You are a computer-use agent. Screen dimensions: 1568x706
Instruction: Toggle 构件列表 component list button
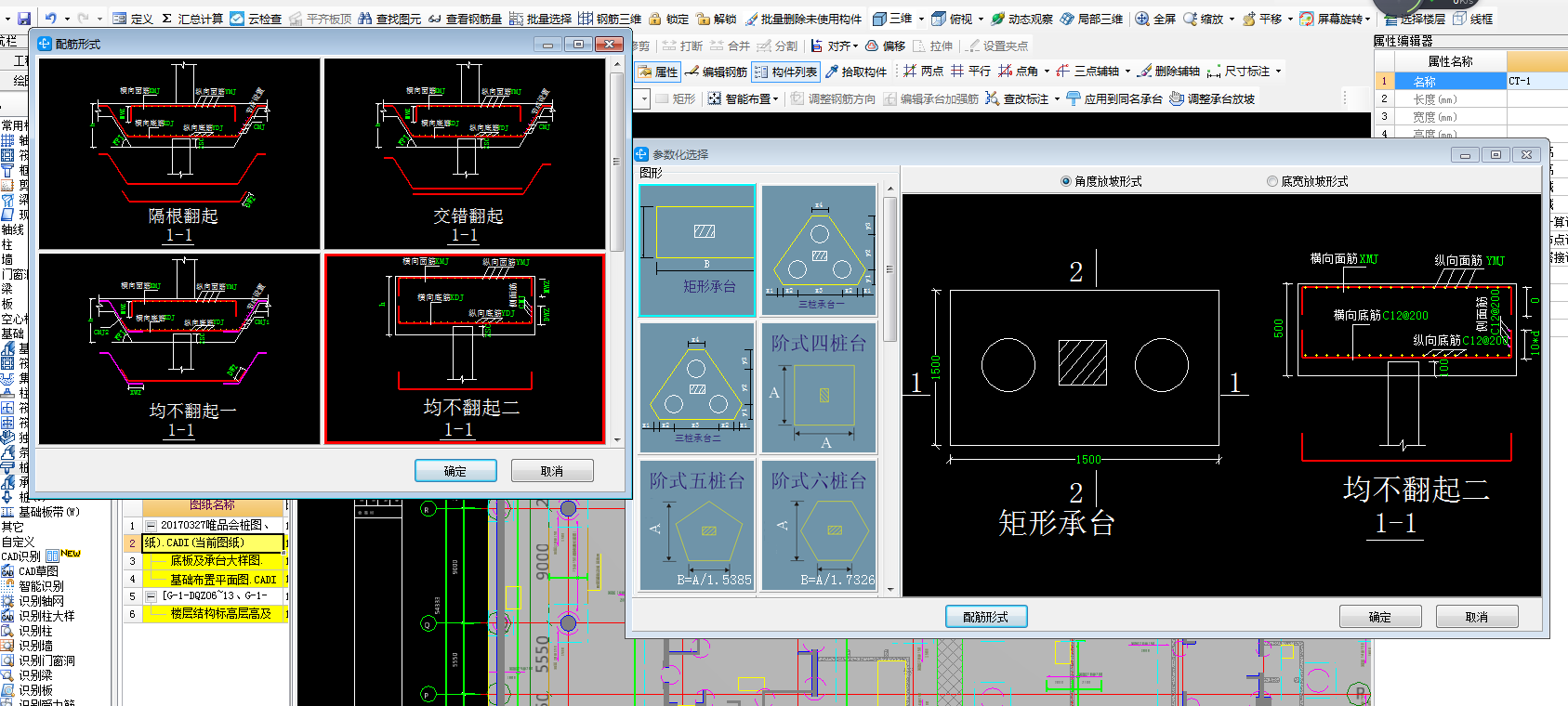(785, 72)
